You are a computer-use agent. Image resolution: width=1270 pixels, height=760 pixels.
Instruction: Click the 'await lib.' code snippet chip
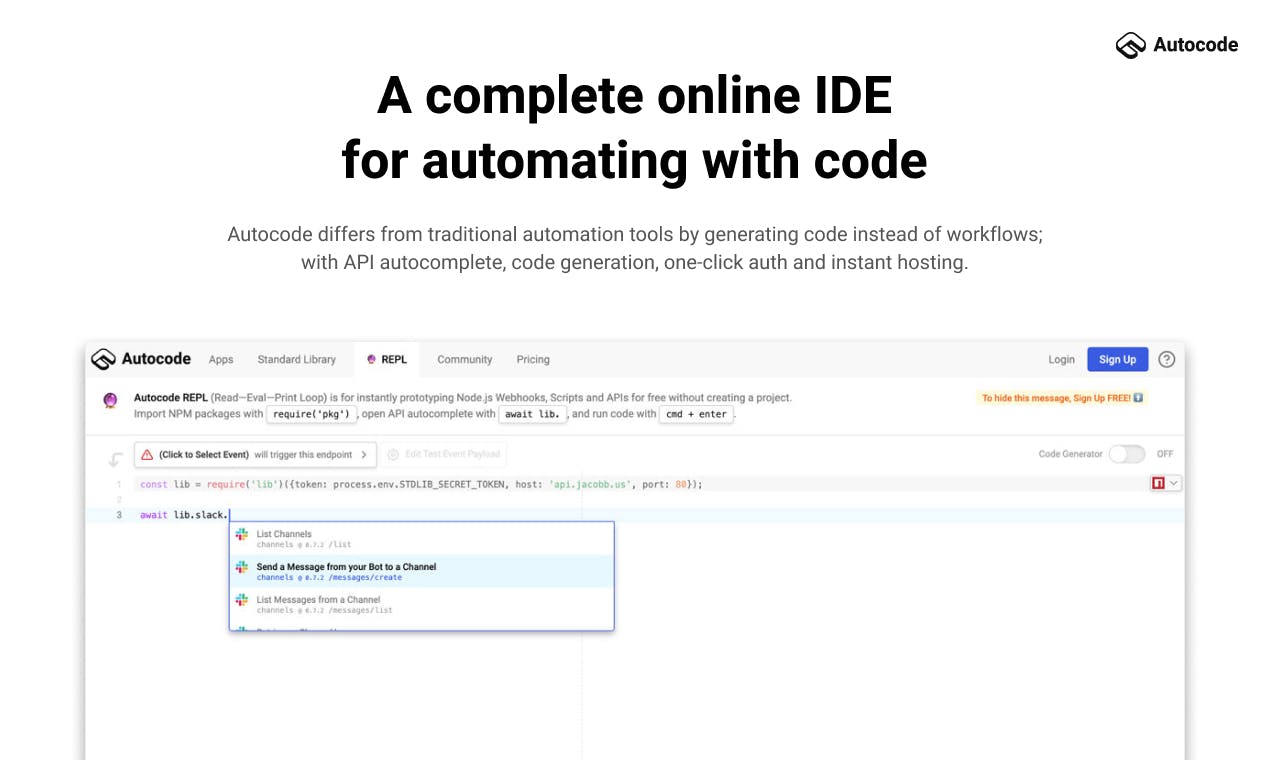coord(533,414)
